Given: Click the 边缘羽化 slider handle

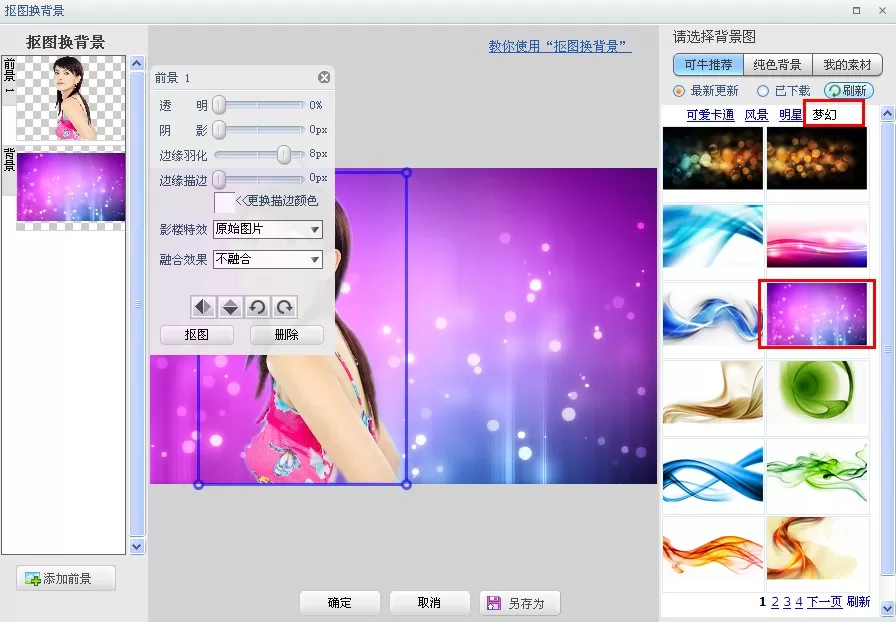Looking at the screenshot, I should point(283,154).
